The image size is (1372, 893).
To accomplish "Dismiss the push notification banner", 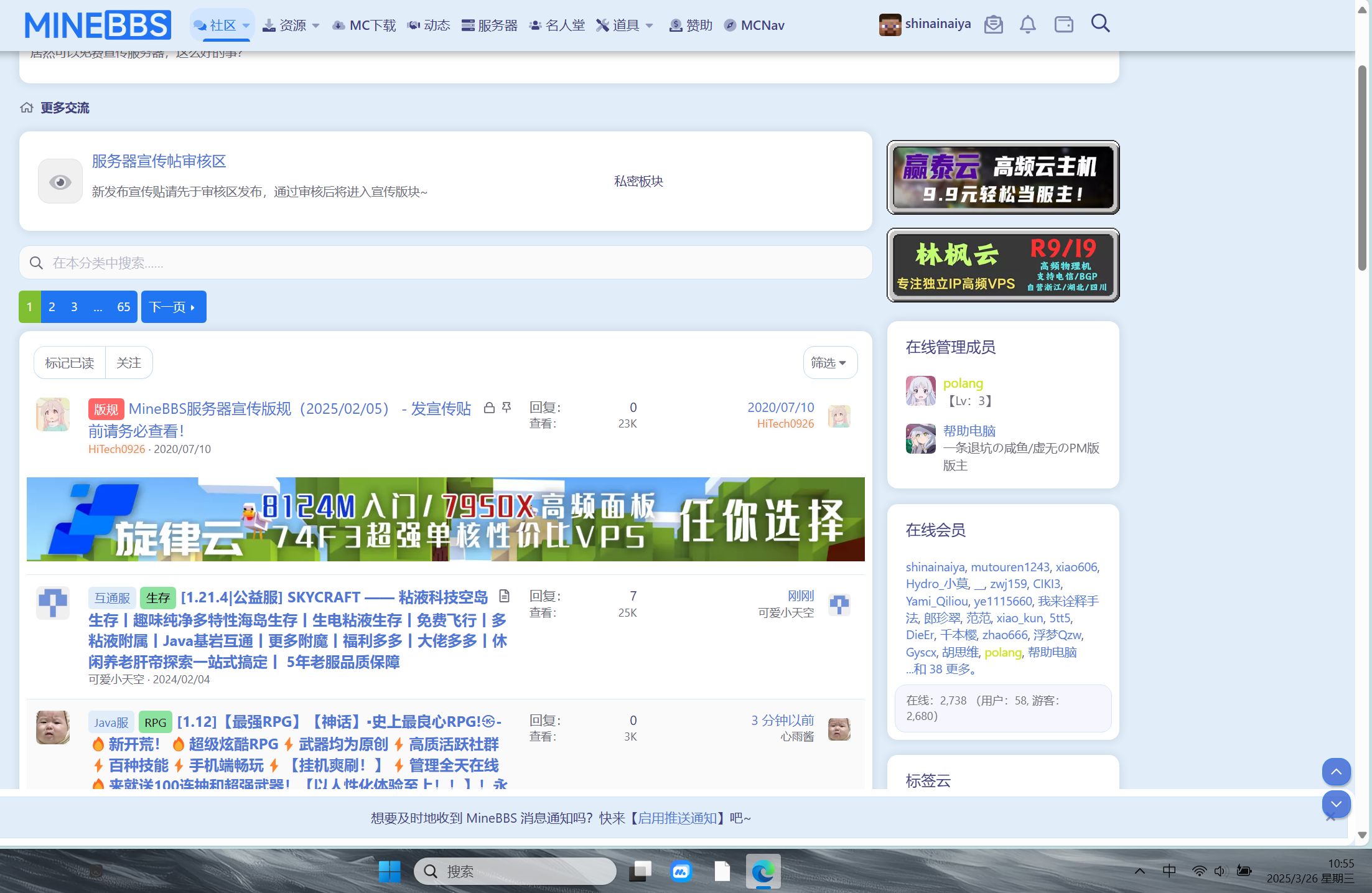I will (x=1331, y=818).
